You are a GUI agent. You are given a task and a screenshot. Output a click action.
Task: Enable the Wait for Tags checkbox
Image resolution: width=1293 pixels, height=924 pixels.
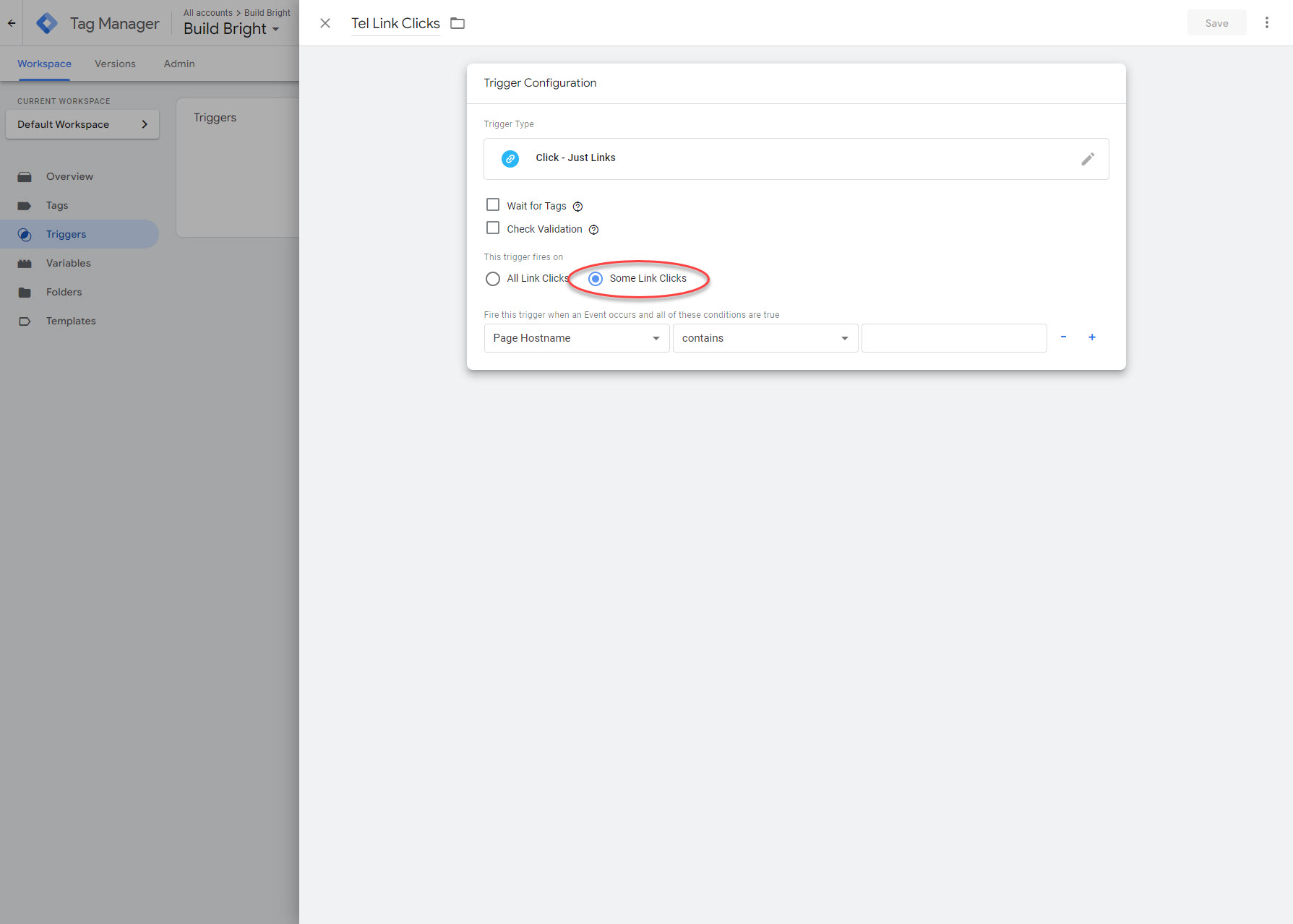point(493,205)
